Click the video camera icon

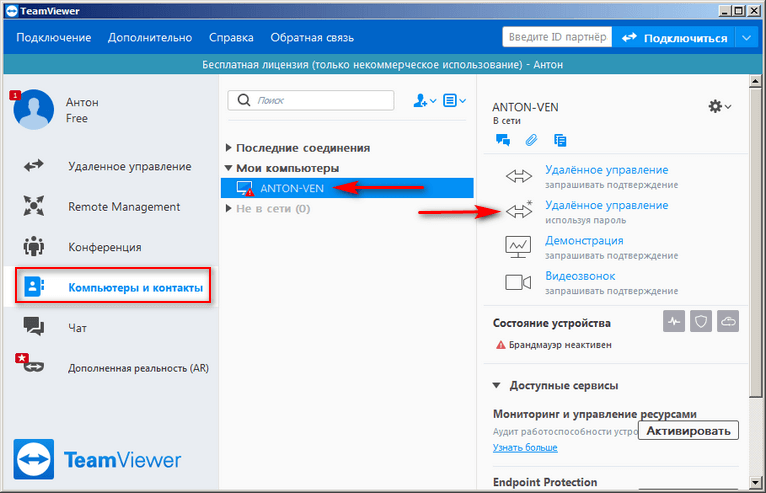click(518, 282)
